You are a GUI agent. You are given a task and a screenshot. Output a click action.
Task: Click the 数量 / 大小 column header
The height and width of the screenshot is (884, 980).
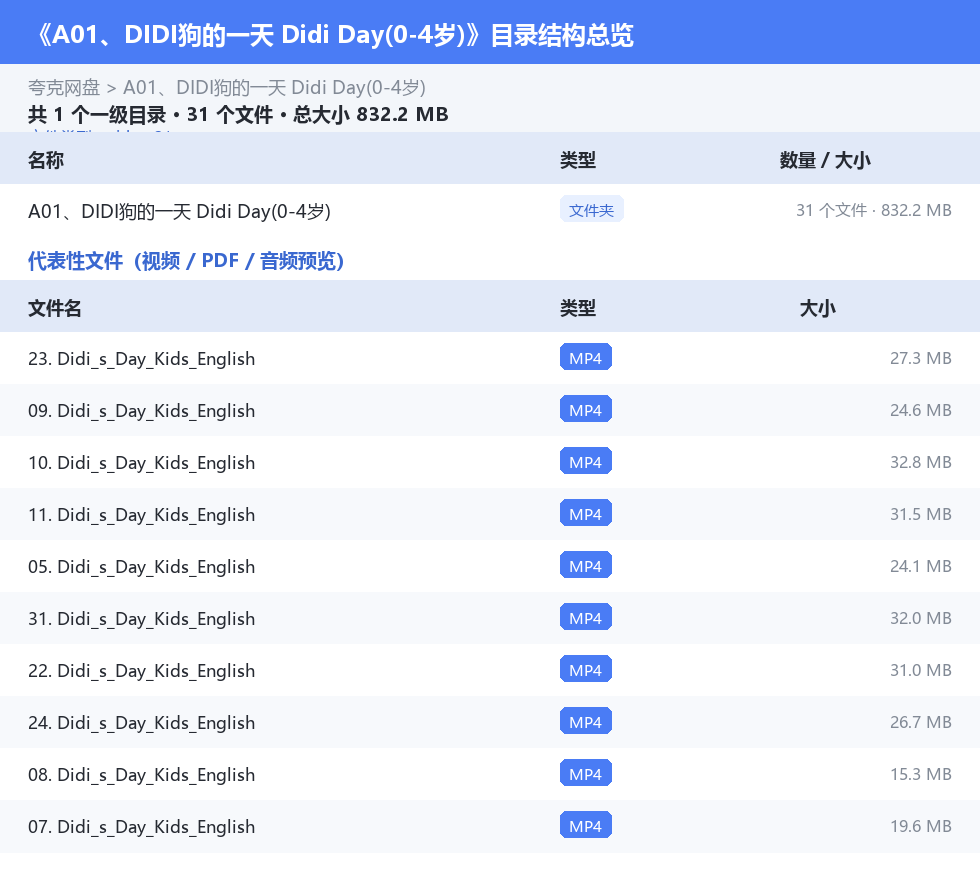pyautogui.click(x=825, y=160)
